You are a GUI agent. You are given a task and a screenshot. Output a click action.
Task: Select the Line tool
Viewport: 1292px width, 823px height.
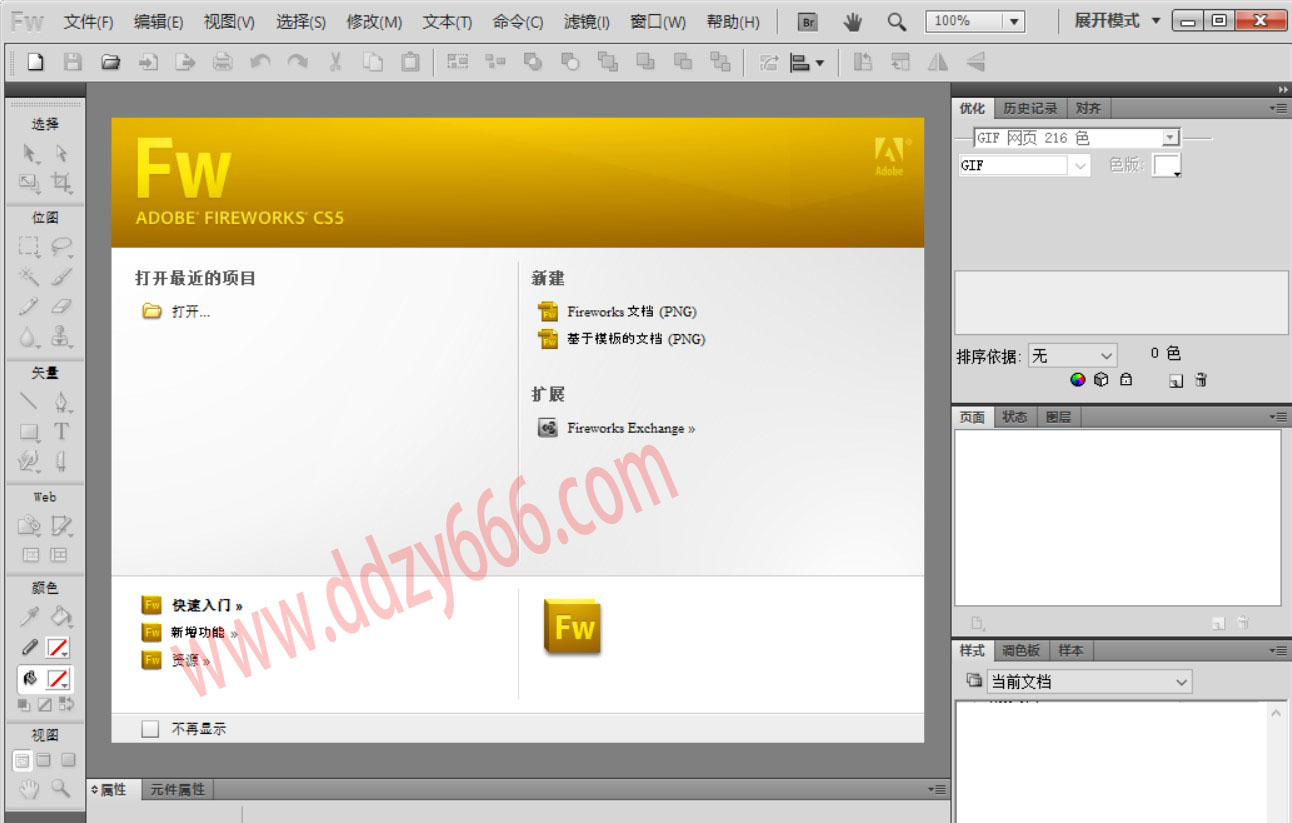click(x=29, y=402)
